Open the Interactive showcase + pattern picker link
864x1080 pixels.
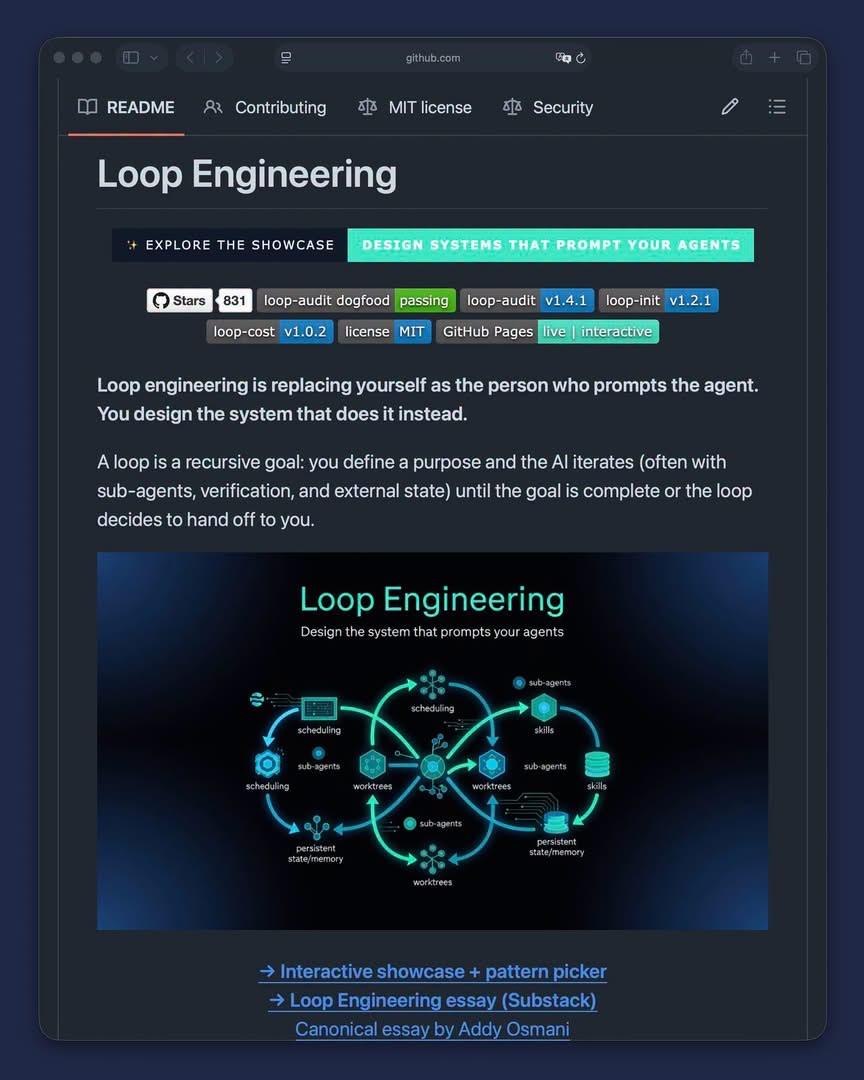click(432, 971)
